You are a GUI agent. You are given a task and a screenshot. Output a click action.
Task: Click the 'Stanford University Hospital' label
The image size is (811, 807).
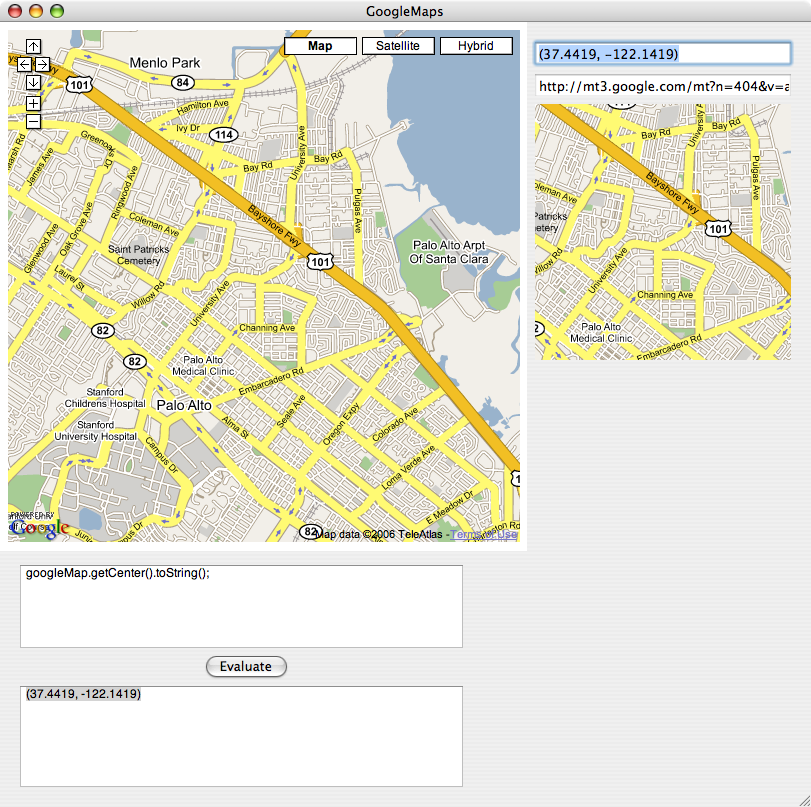[x=96, y=430]
